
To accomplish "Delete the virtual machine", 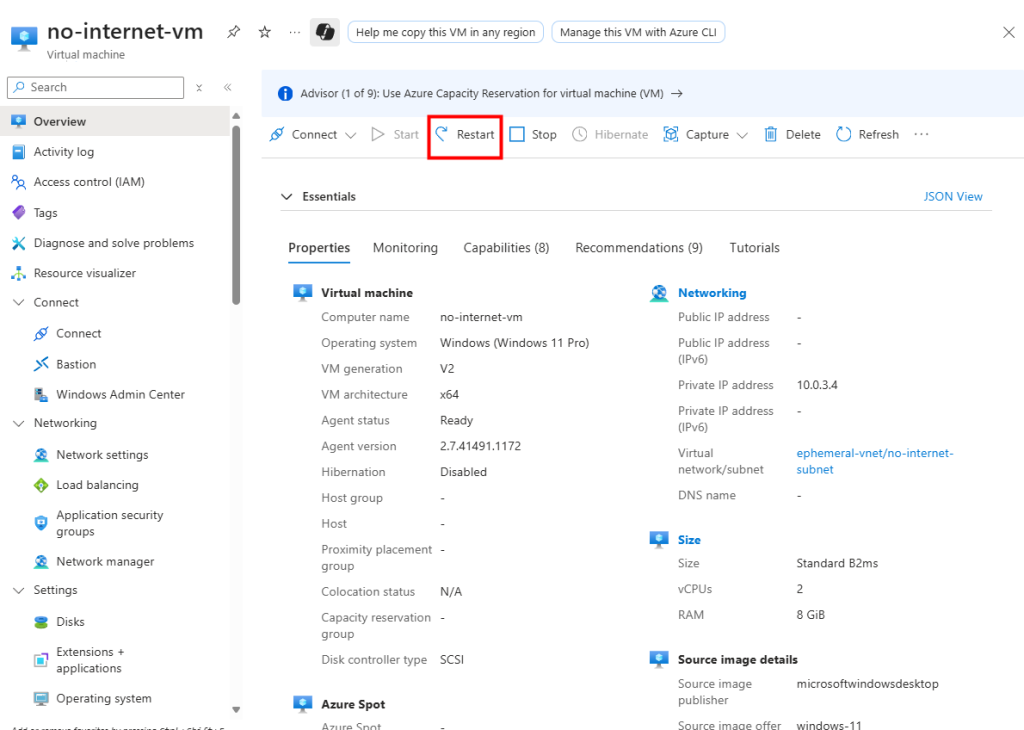I will pos(792,135).
